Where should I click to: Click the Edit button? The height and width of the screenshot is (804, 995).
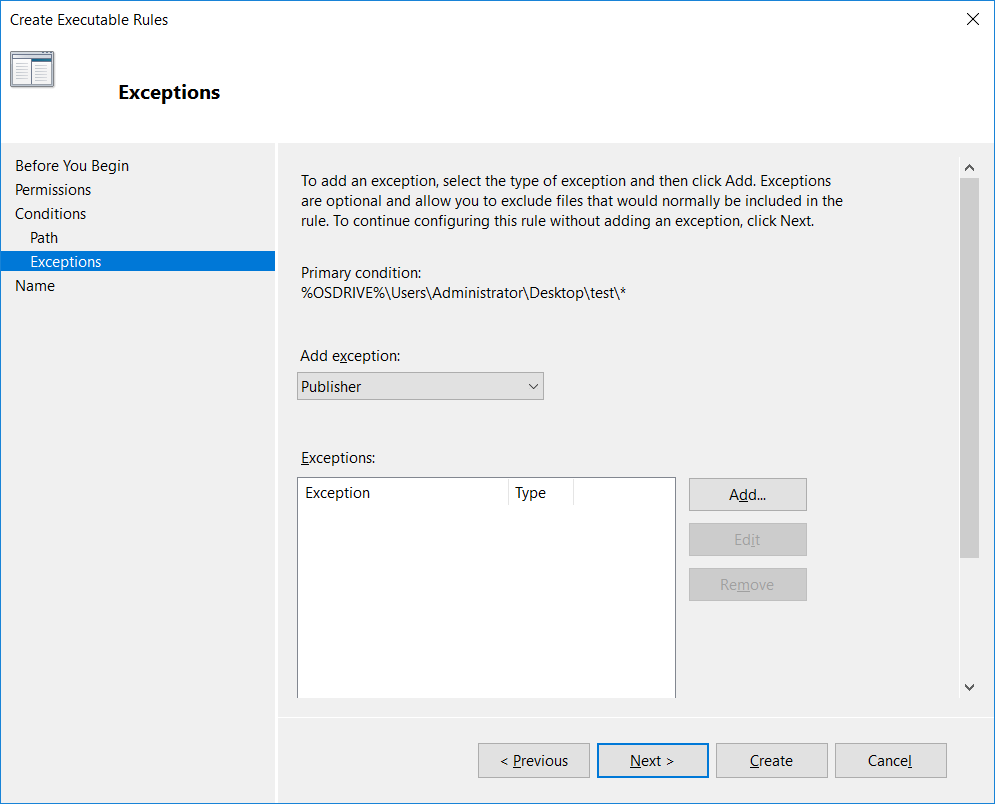tap(748, 539)
